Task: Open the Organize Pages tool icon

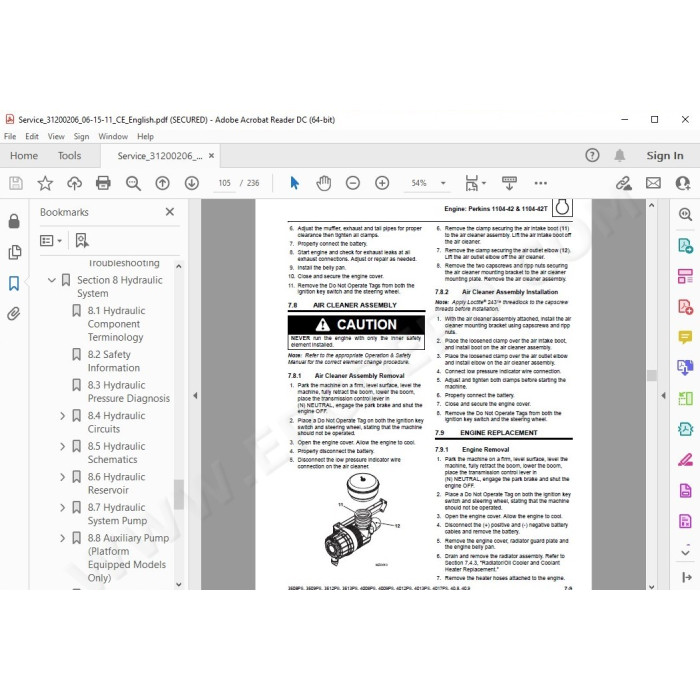Action: tap(685, 276)
